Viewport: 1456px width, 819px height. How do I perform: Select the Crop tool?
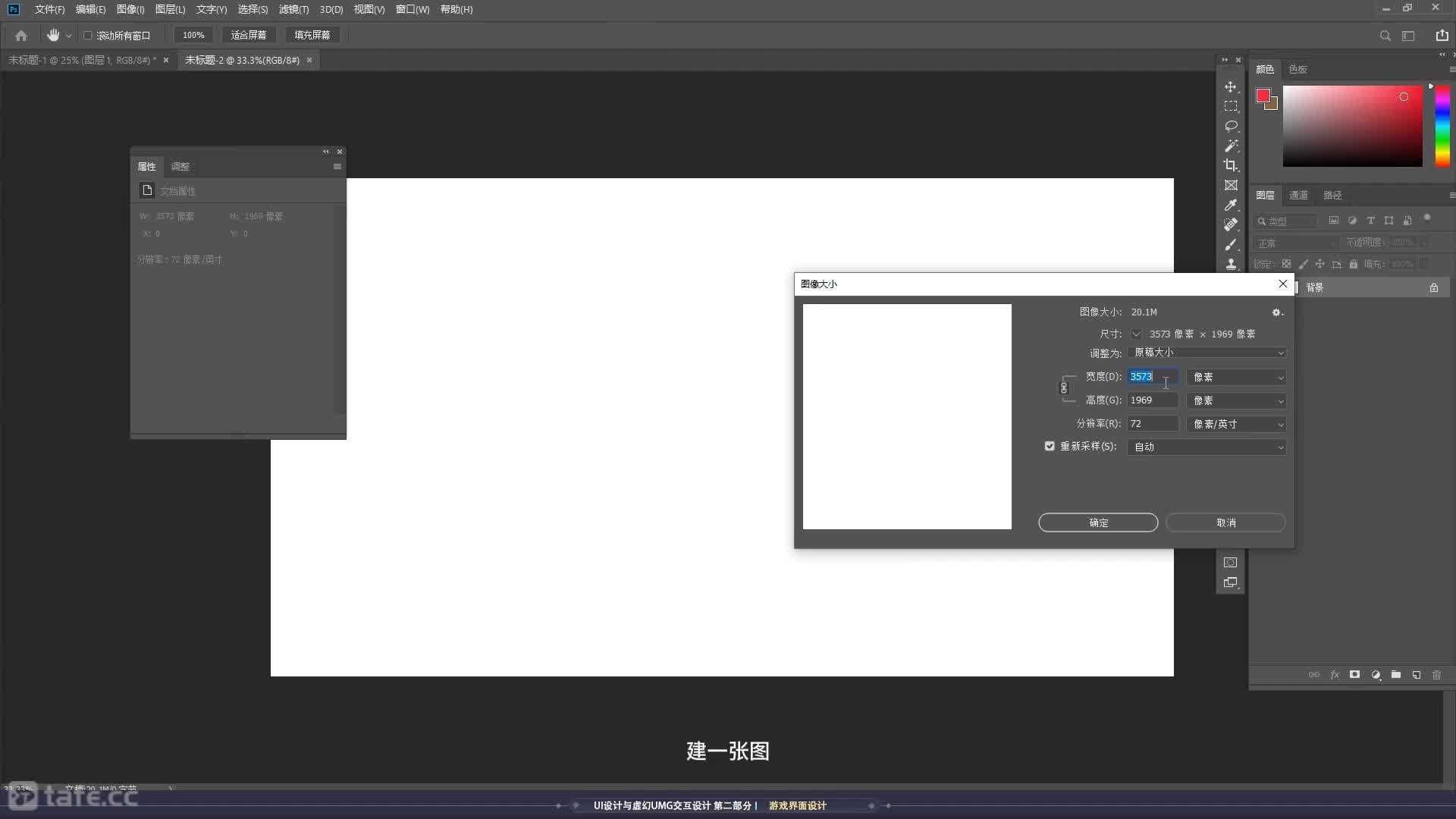pos(1230,165)
